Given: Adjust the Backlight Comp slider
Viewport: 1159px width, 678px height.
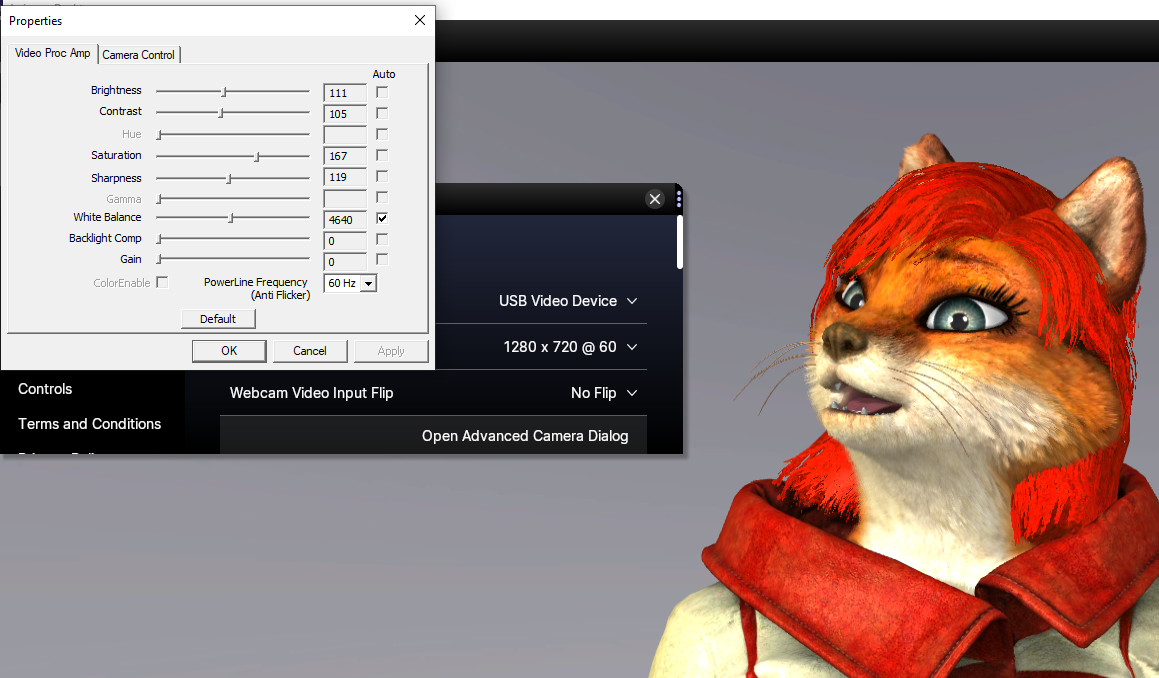Looking at the screenshot, I should click(x=233, y=238).
